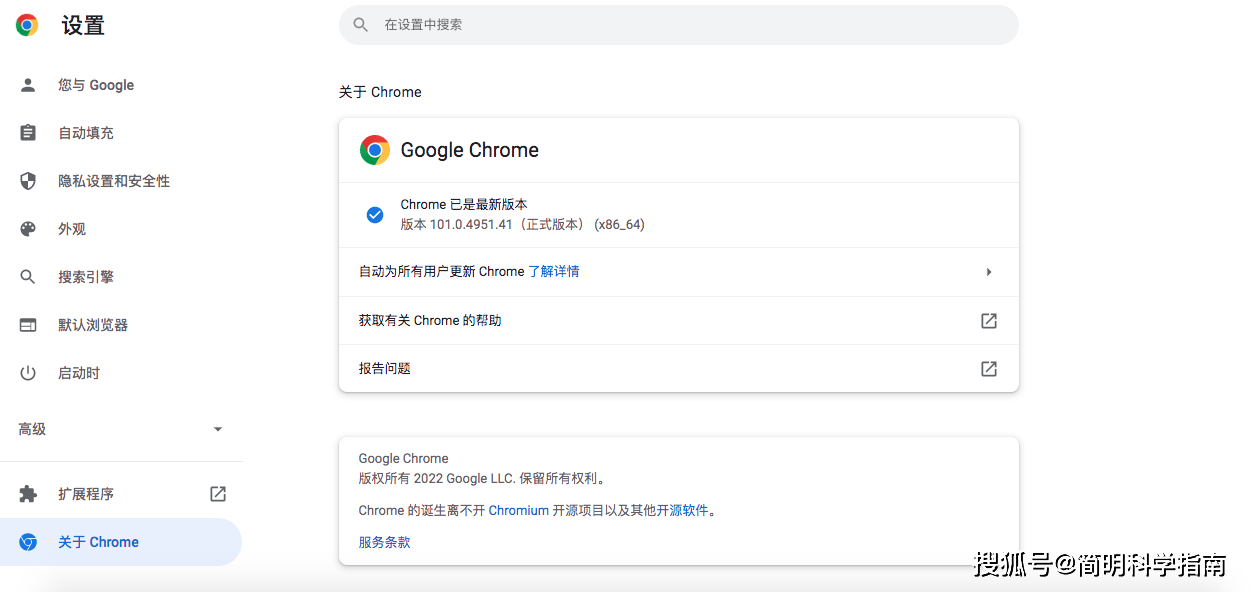Click the palette icon for 外观

pyautogui.click(x=28, y=229)
